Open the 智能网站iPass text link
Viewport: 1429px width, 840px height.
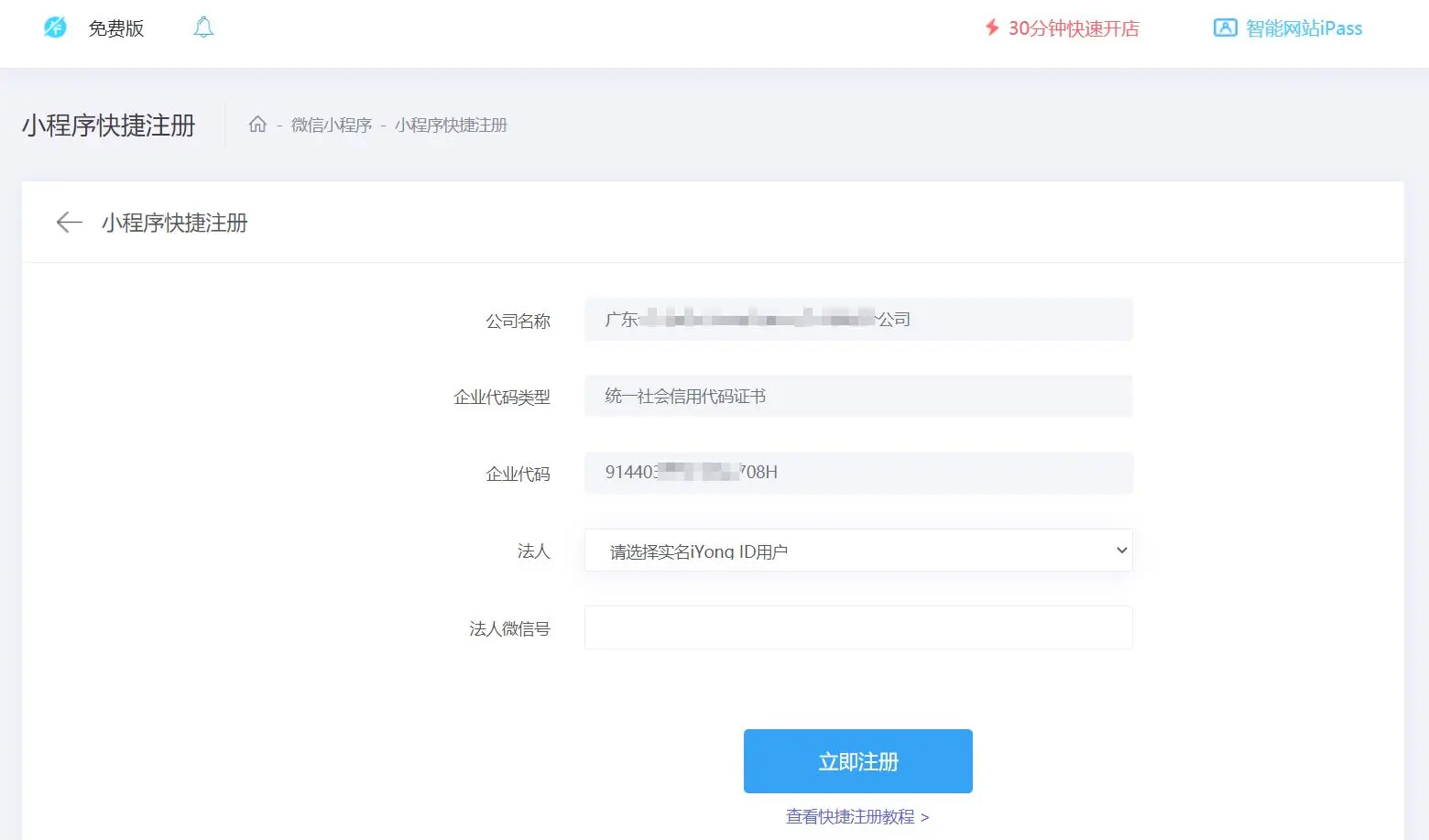pos(1304,28)
